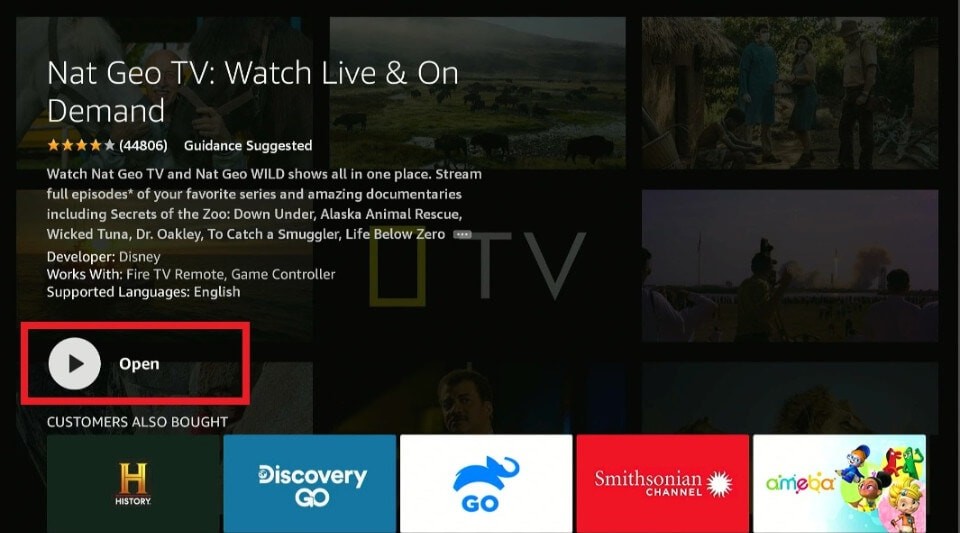Image resolution: width=960 pixels, height=533 pixels.
Task: Click the yellow Nat Geo frame logo
Action: tap(398, 269)
